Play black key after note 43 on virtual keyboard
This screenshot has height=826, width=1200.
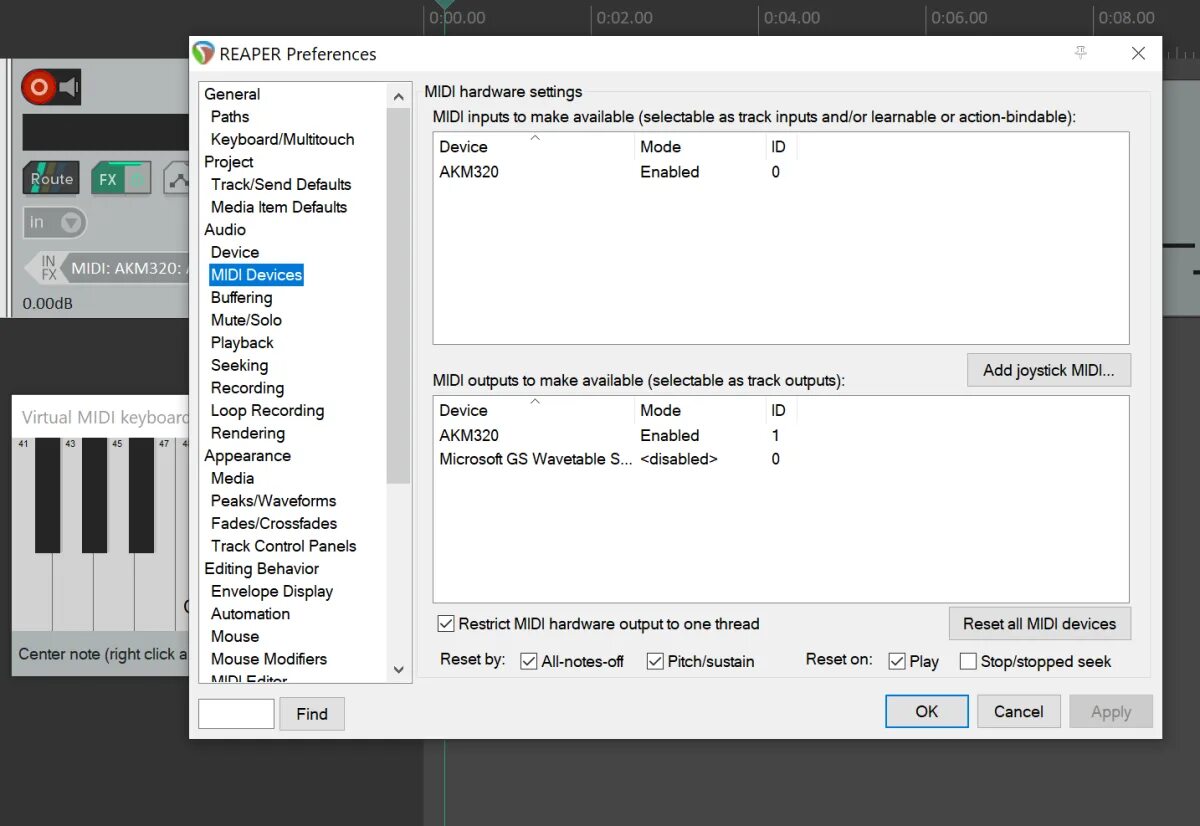point(94,495)
